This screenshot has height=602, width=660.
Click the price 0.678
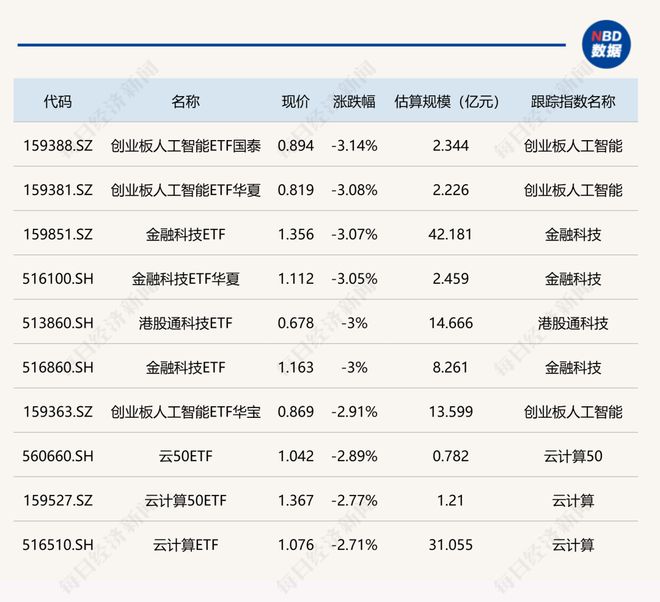click(295, 323)
